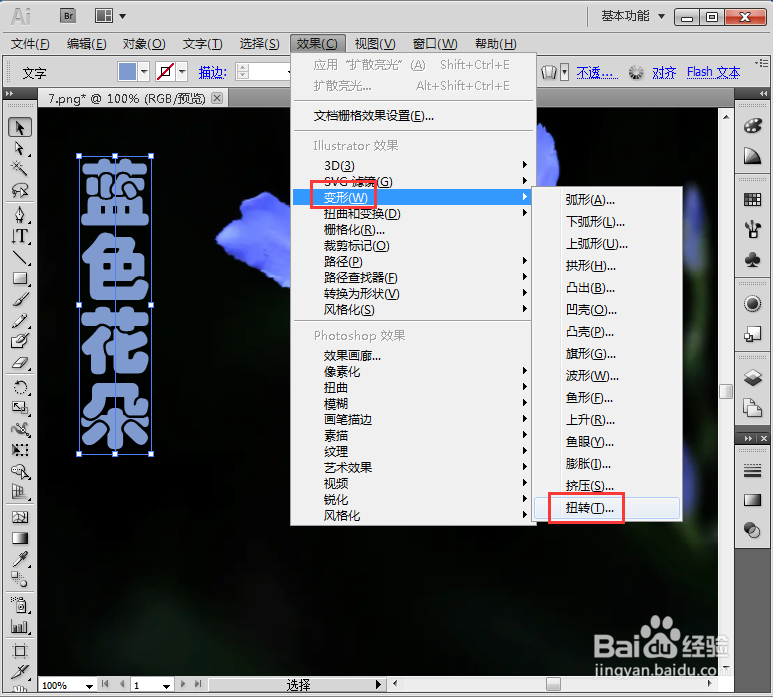Open the Layers panel icon
Viewport: 773px width, 697px height.
tap(752, 378)
